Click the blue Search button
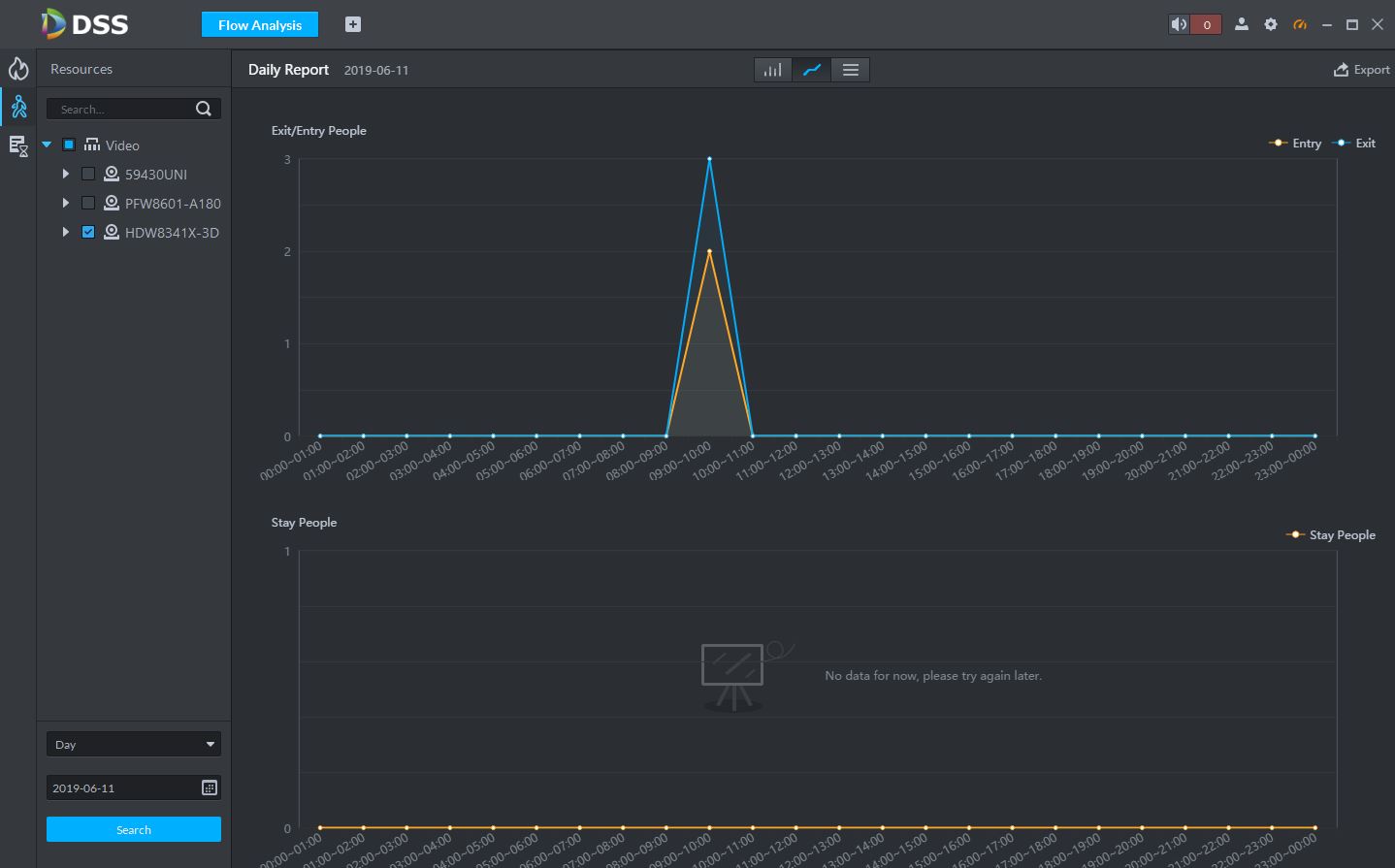1395x868 pixels. 134,829
